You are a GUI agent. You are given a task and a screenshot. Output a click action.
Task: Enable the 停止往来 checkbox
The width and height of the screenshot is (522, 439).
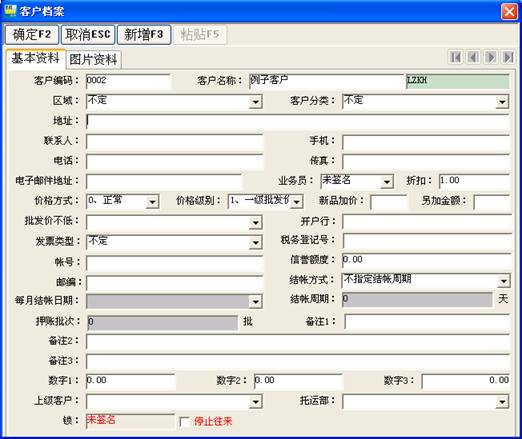click(x=184, y=422)
